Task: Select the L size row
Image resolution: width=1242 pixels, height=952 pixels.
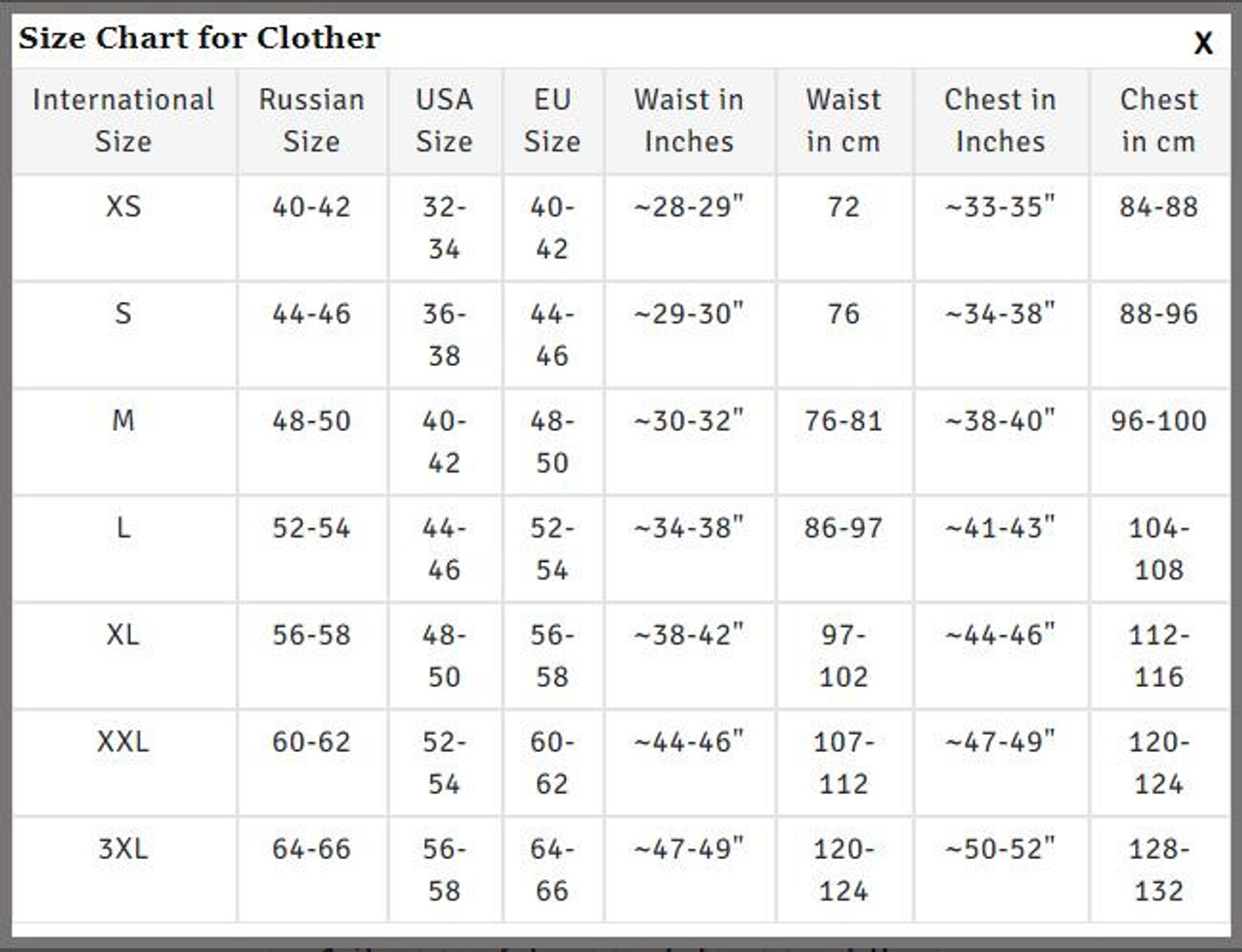Action: pos(123,528)
